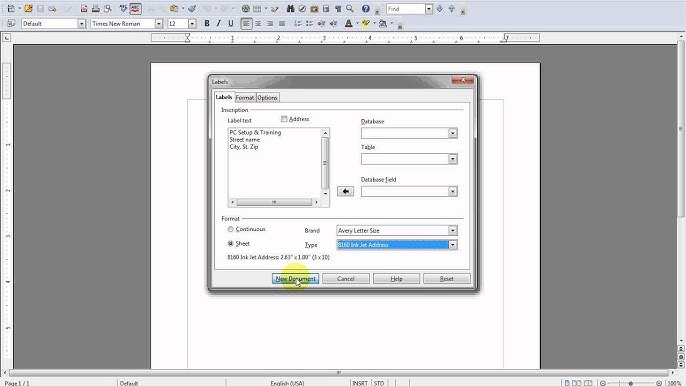Click the New Document button
This screenshot has width=686, height=386.
[x=295, y=279]
